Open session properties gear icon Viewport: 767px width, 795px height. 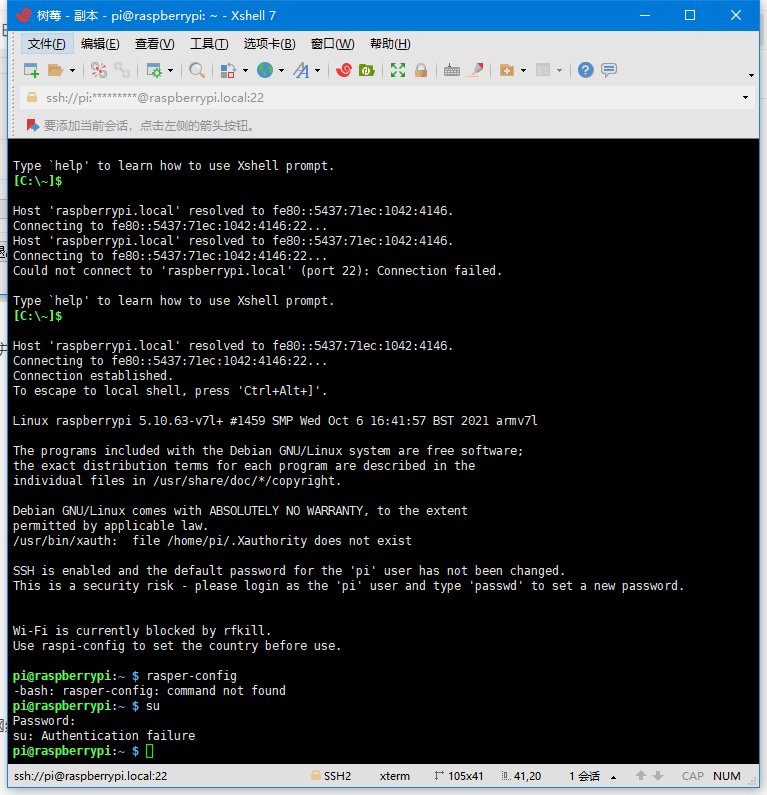pos(154,70)
